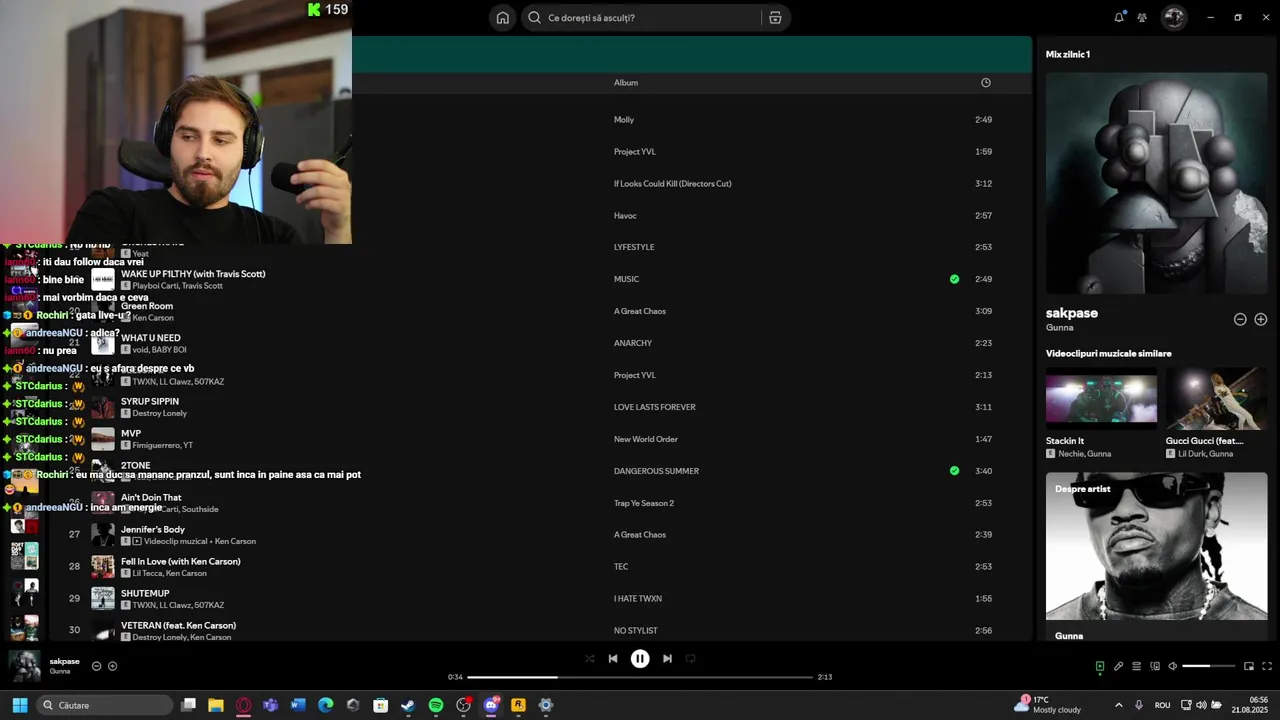Go to Spotify Home via house icon
The width and height of the screenshot is (1280, 720).
tap(503, 18)
